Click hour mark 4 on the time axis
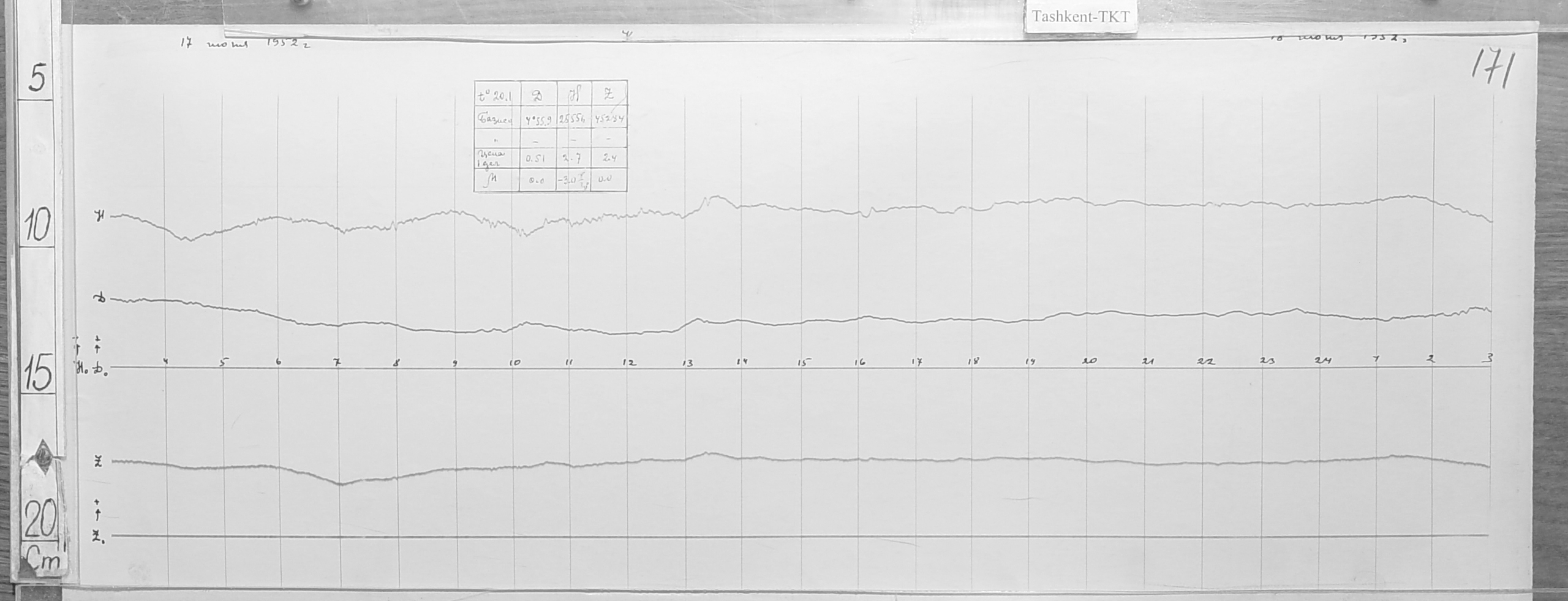Screen dimensions: 1568x601 [165, 361]
